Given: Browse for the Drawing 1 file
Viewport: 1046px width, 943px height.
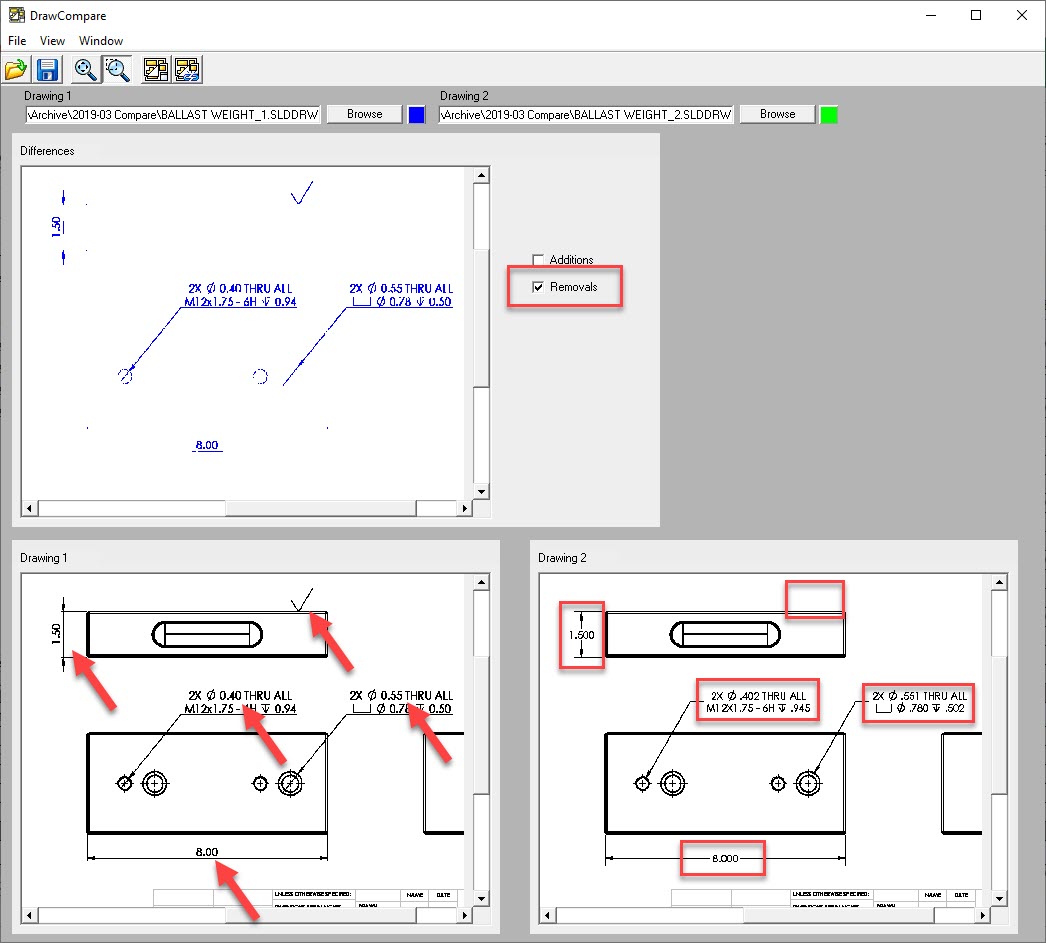Looking at the screenshot, I should tap(364, 114).
